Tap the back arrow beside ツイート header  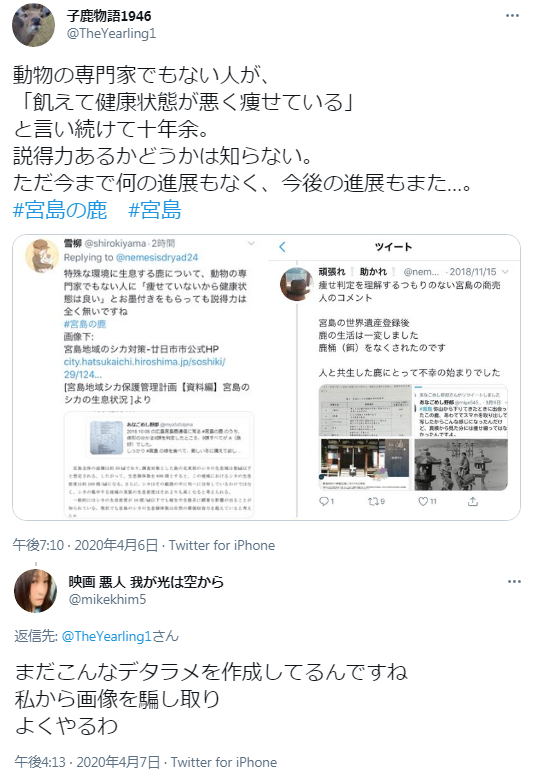(x=282, y=246)
